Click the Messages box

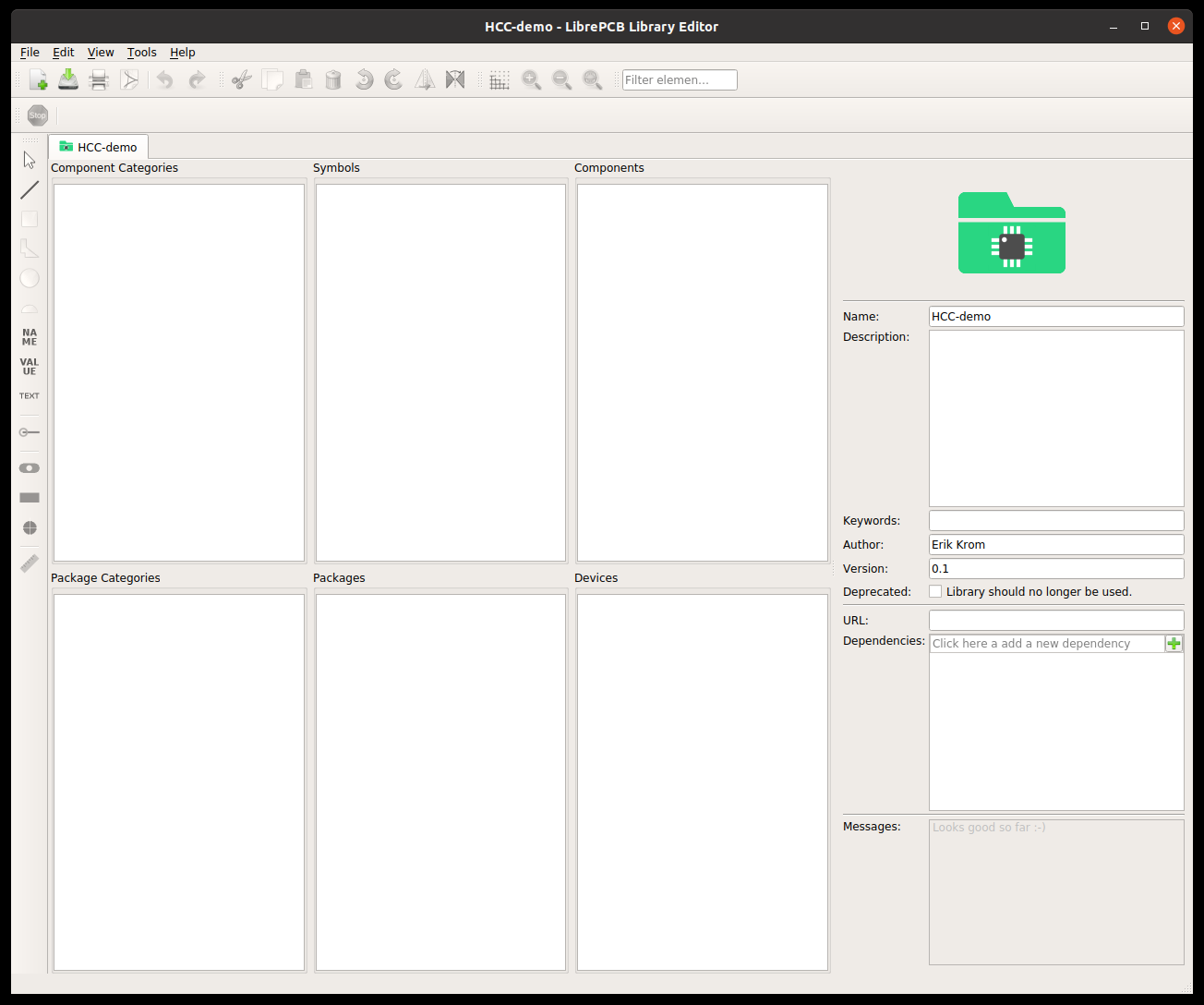click(1056, 892)
